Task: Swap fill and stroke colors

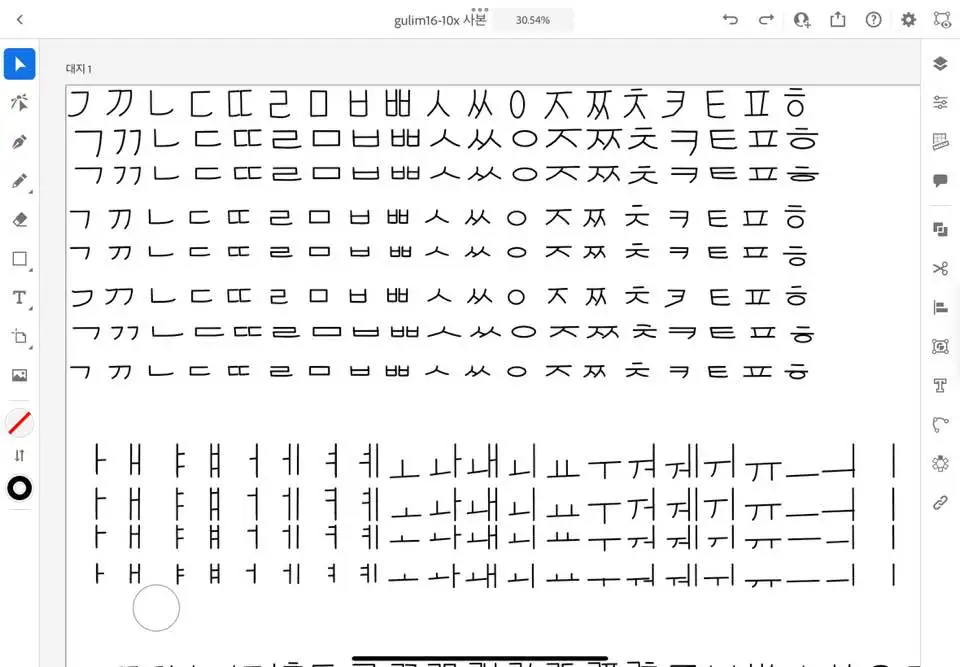Action: coord(19,455)
